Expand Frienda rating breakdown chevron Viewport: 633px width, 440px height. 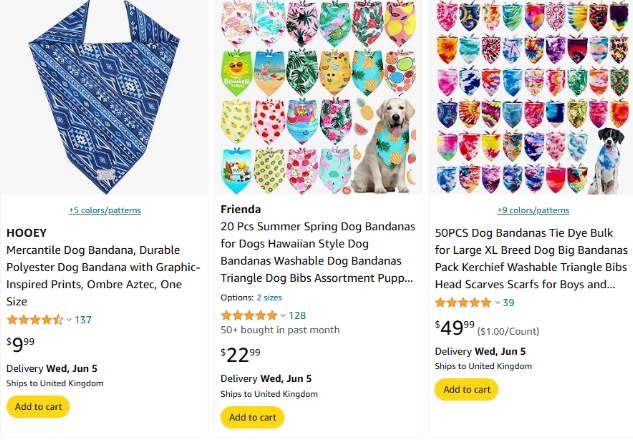[x=283, y=315]
